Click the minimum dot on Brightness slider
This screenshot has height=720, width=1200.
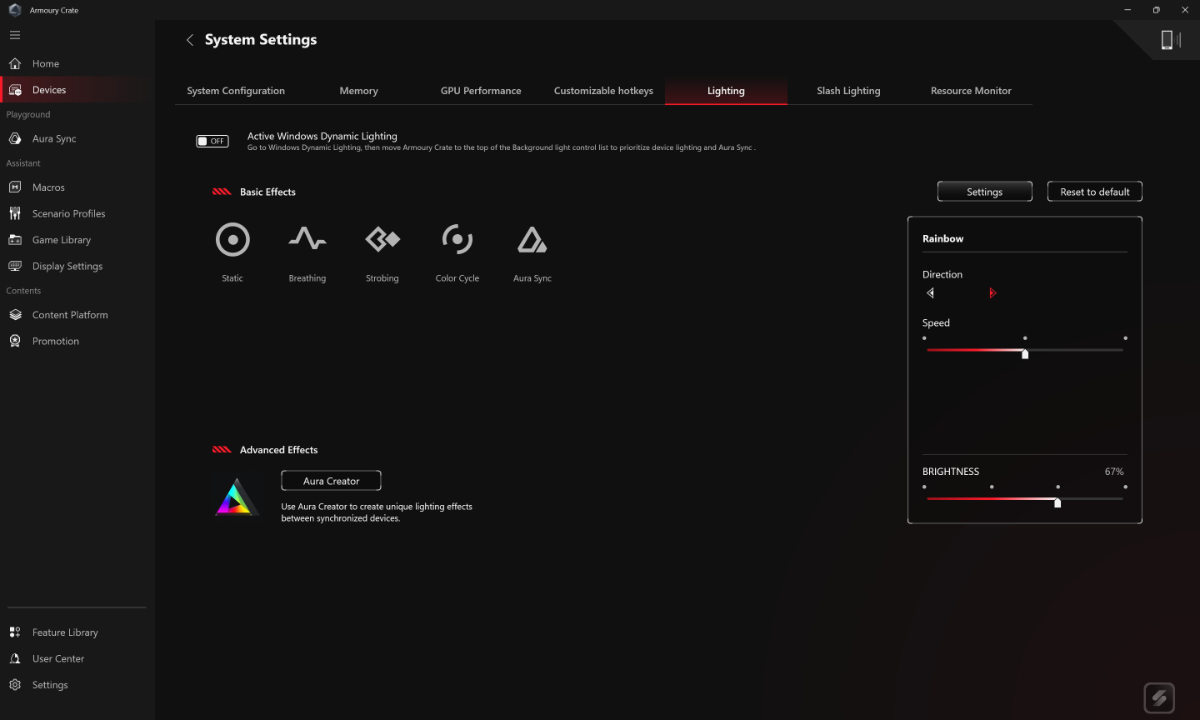click(925, 487)
